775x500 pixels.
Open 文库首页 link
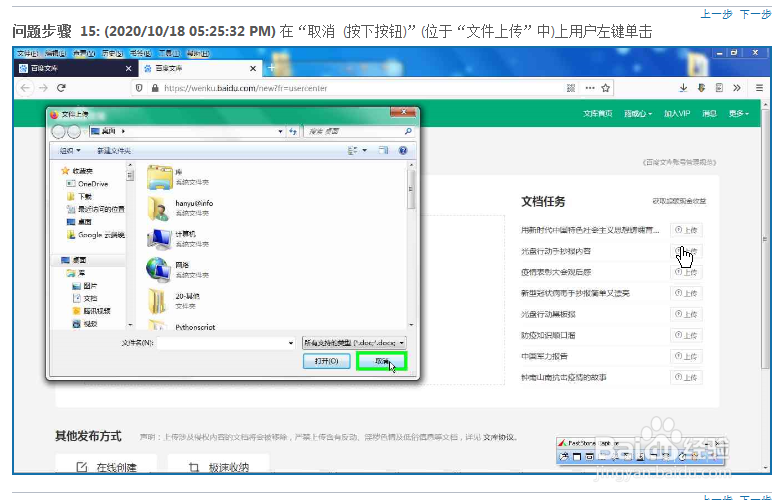pyautogui.click(x=597, y=114)
